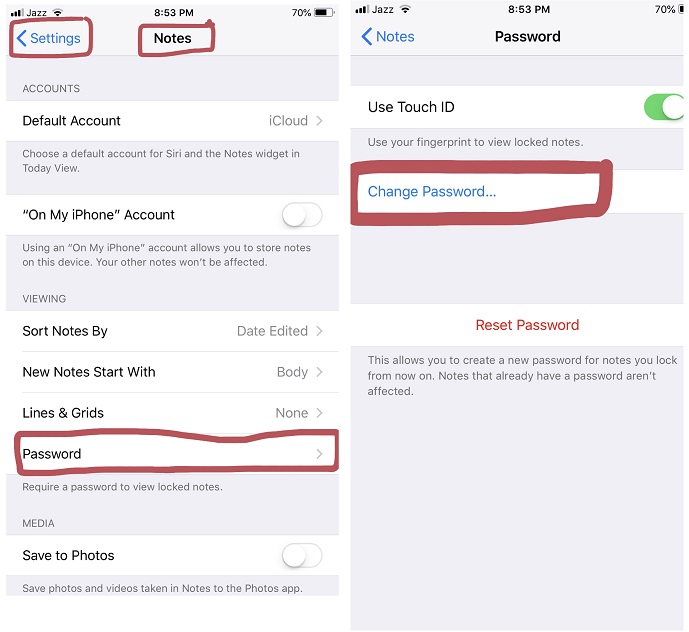This screenshot has height=632, width=689.
Task: Tap the back chevron beside Settings
Action: pos(22,38)
